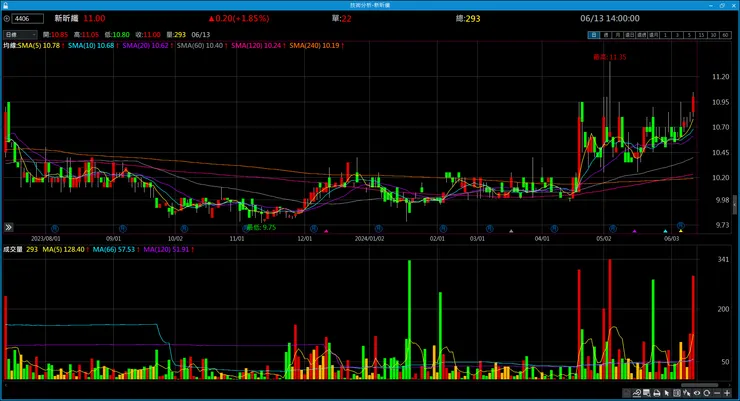Click the MA(5) 128.40 volume label

coord(65,249)
